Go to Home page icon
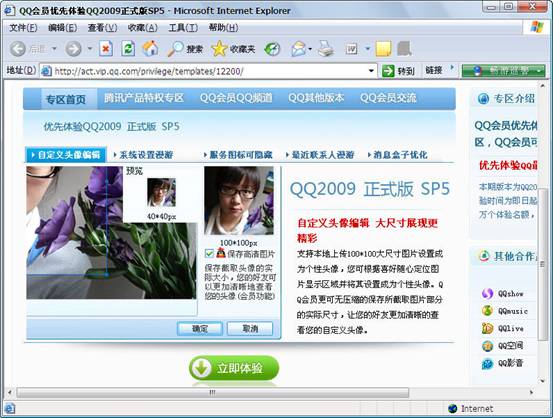Viewport: 553px width, 418px height. (x=150, y=49)
